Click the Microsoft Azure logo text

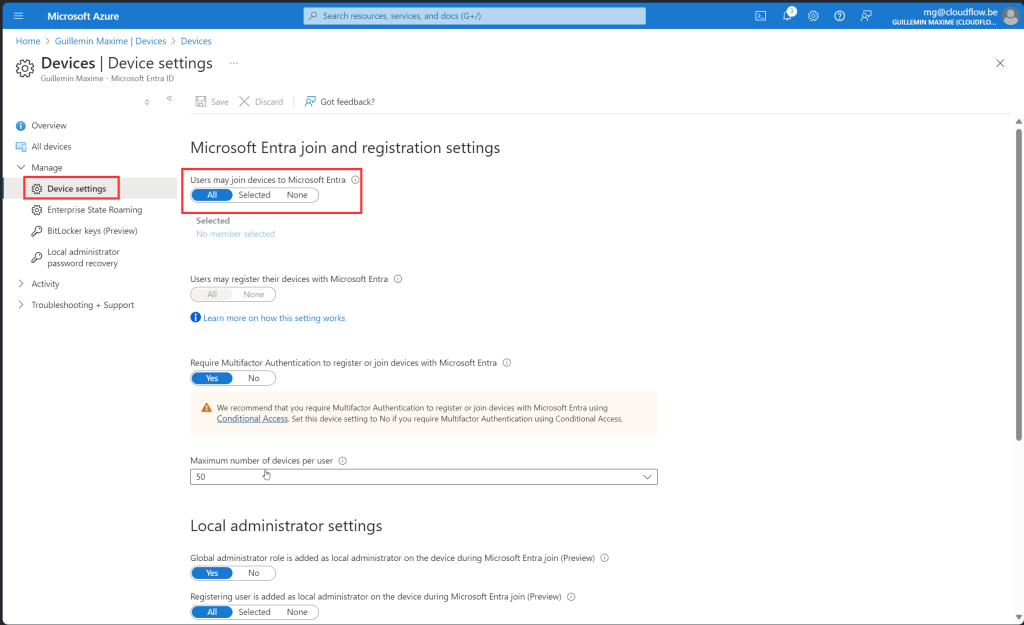coord(83,16)
